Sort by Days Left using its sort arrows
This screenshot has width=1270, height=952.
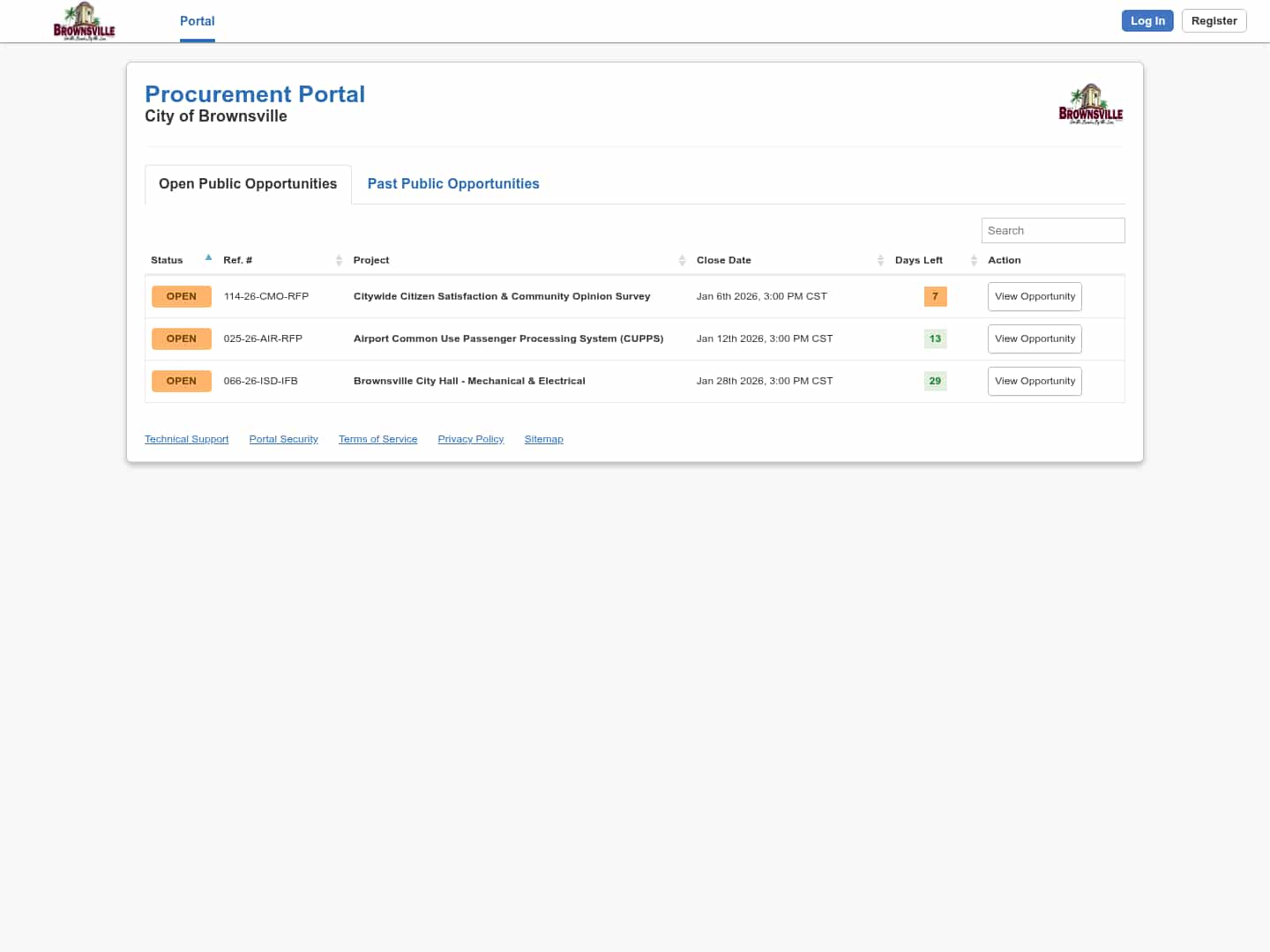[x=974, y=260]
